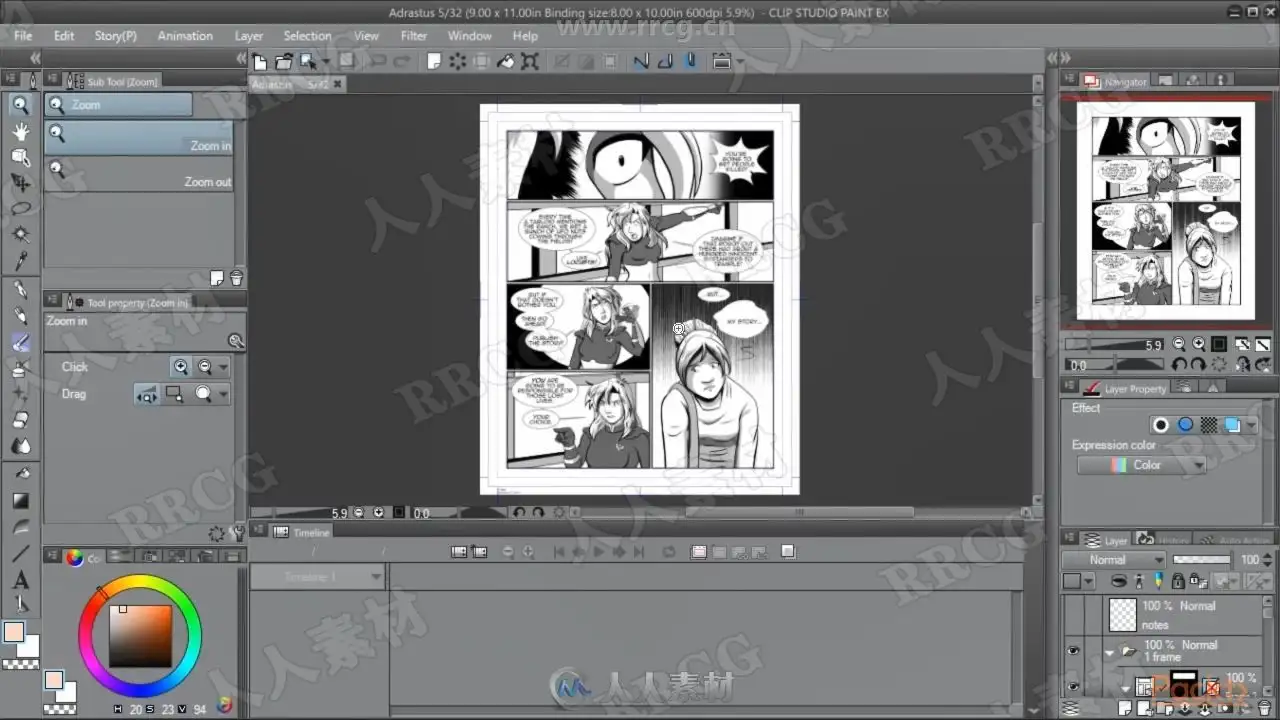
Task: Select the Operation object tool
Action: tap(20, 157)
